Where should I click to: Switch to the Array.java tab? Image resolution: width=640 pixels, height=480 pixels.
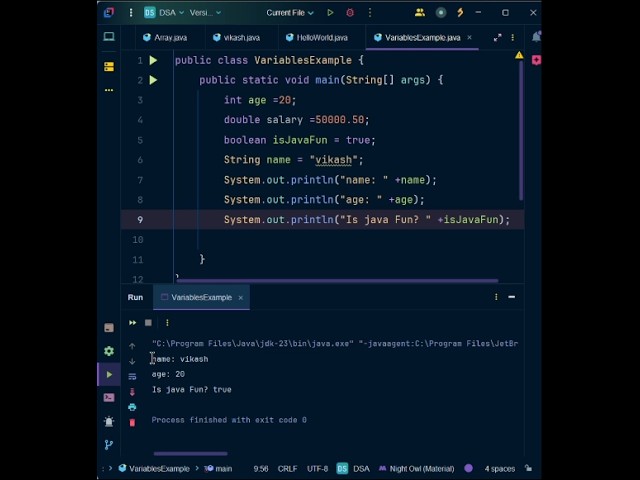coord(165,38)
